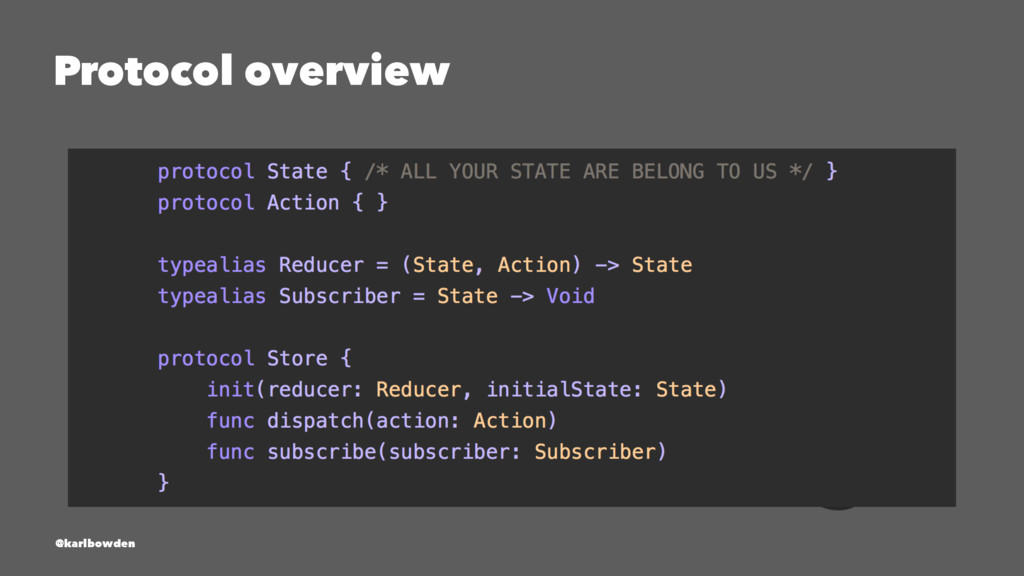
Task: Click the closing brace of Store protocol
Action: (x=163, y=483)
